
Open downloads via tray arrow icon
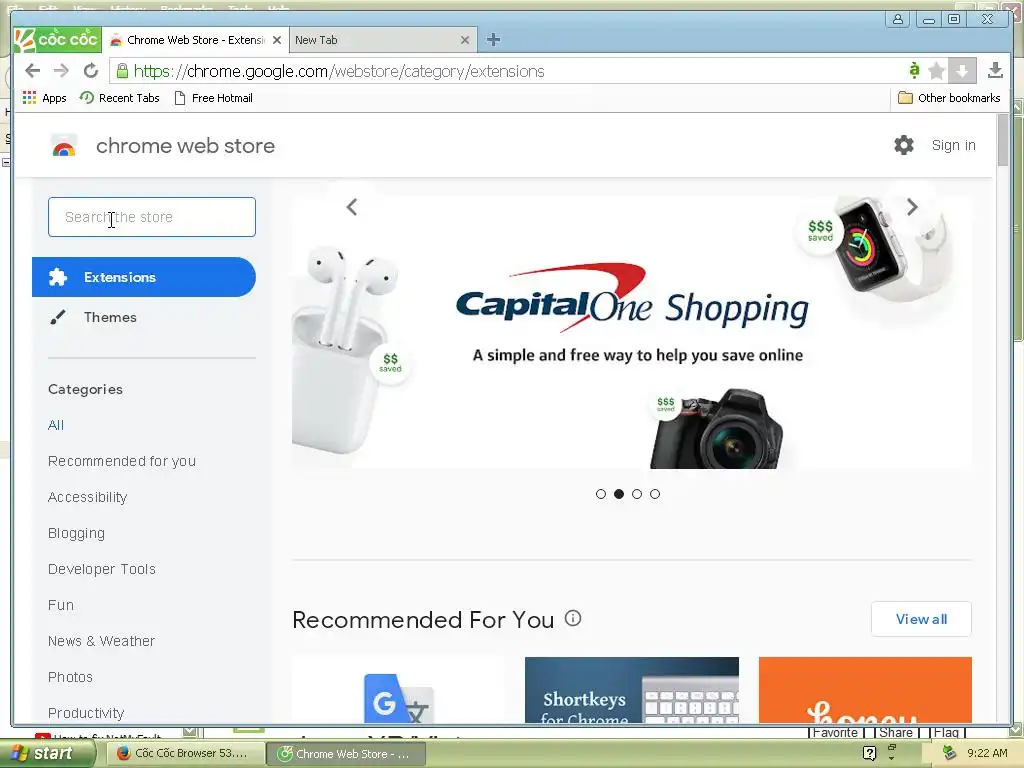(x=995, y=70)
